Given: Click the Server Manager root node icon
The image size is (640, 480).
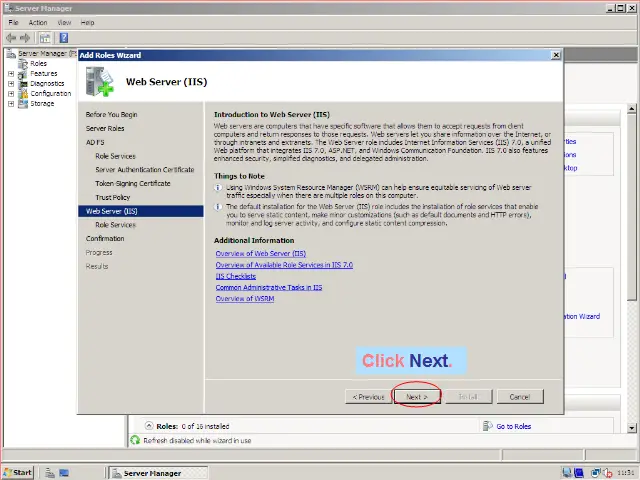Looking at the screenshot, I should 11,53.
